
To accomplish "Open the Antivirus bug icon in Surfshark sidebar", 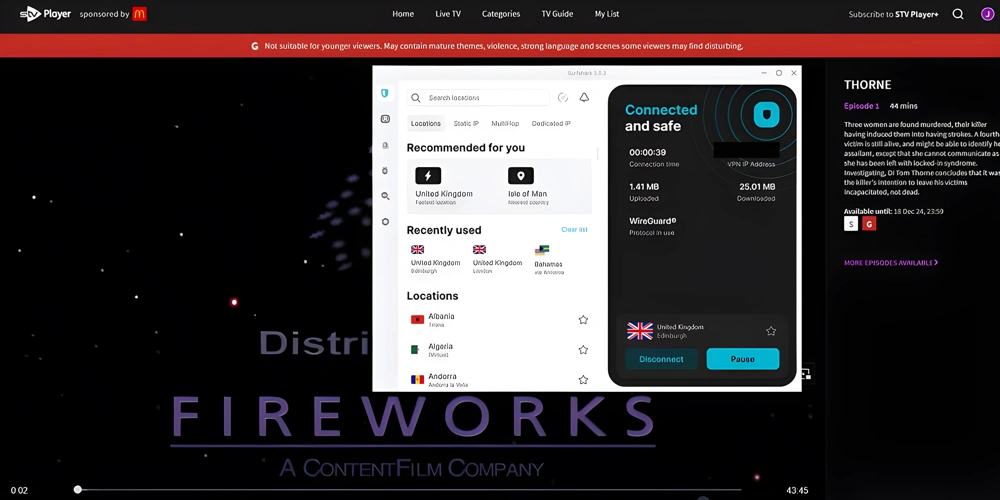I will tap(385, 170).
